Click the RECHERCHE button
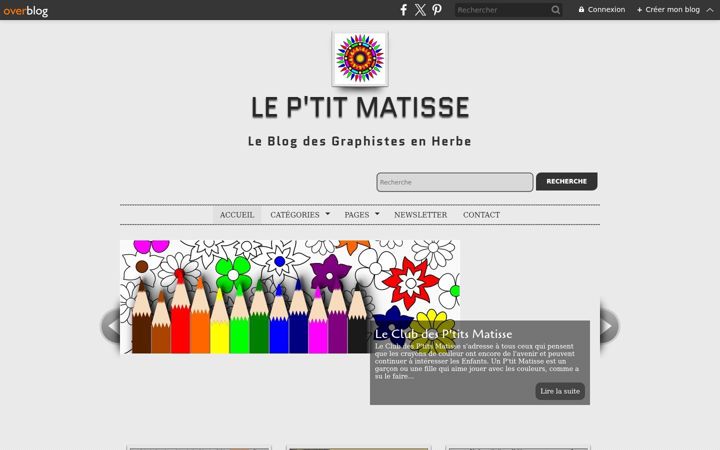Viewport: 720px width, 450px height. (x=567, y=181)
